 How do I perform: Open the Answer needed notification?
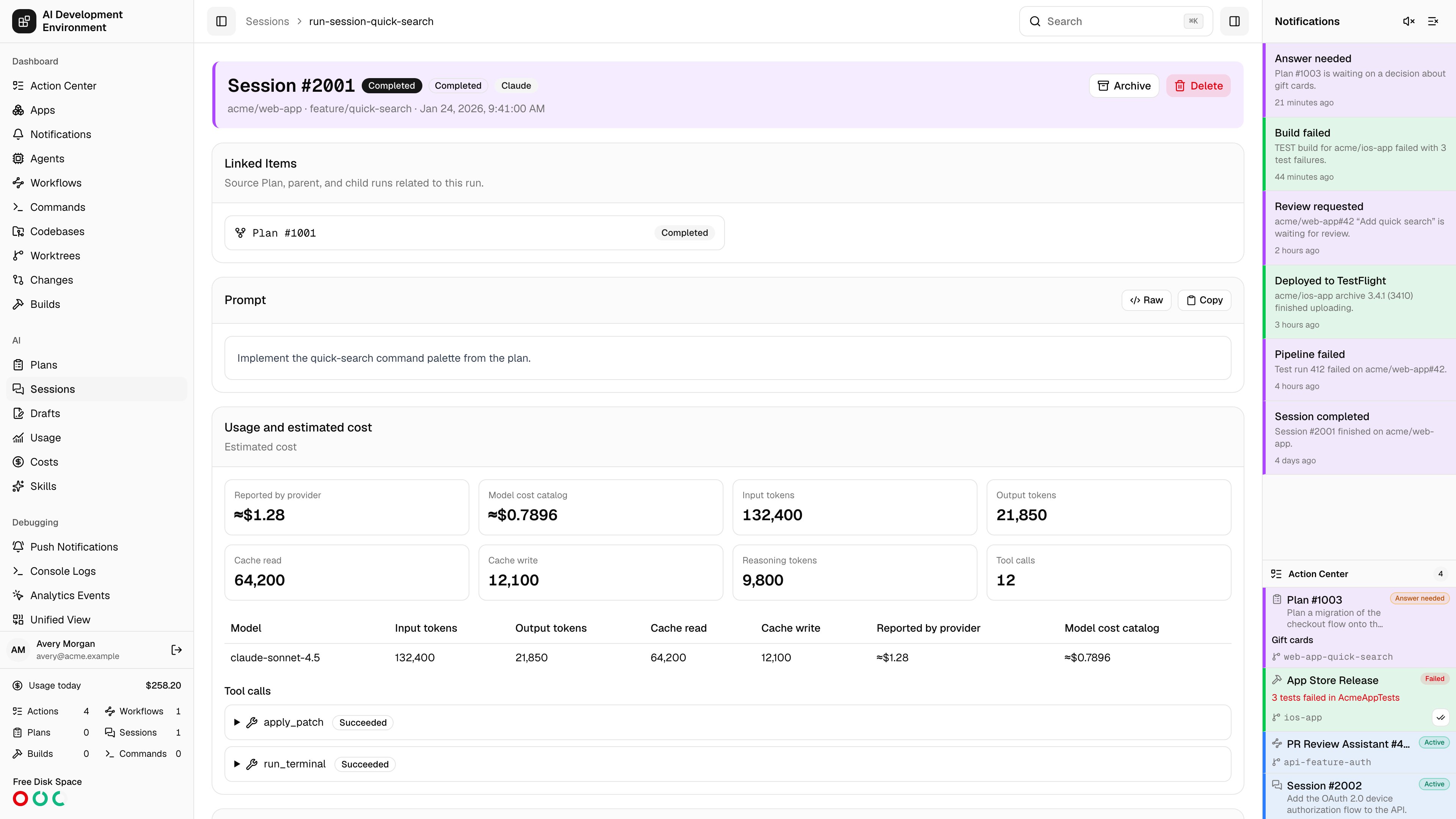(1359, 80)
